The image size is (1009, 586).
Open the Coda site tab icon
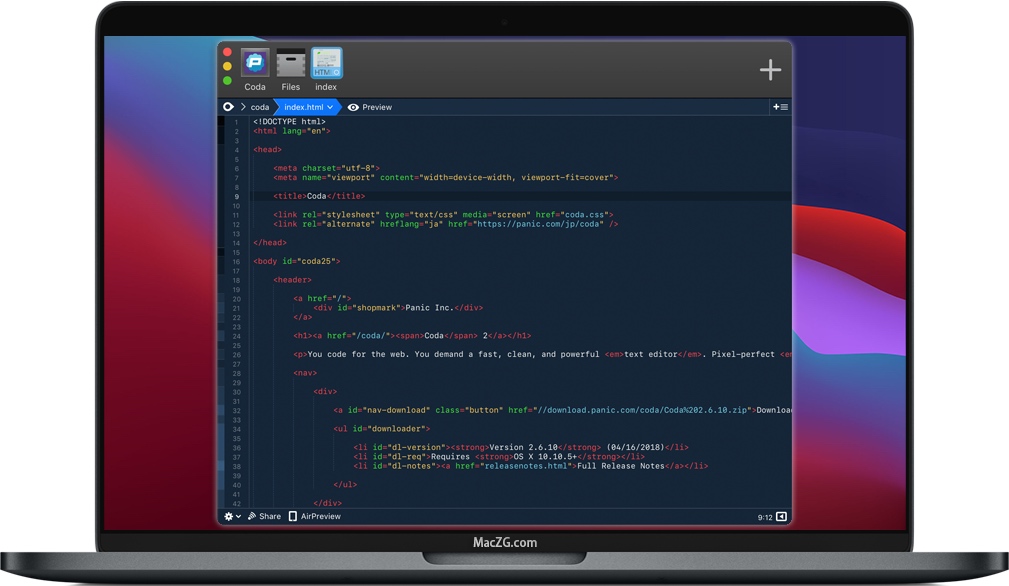(x=254, y=62)
